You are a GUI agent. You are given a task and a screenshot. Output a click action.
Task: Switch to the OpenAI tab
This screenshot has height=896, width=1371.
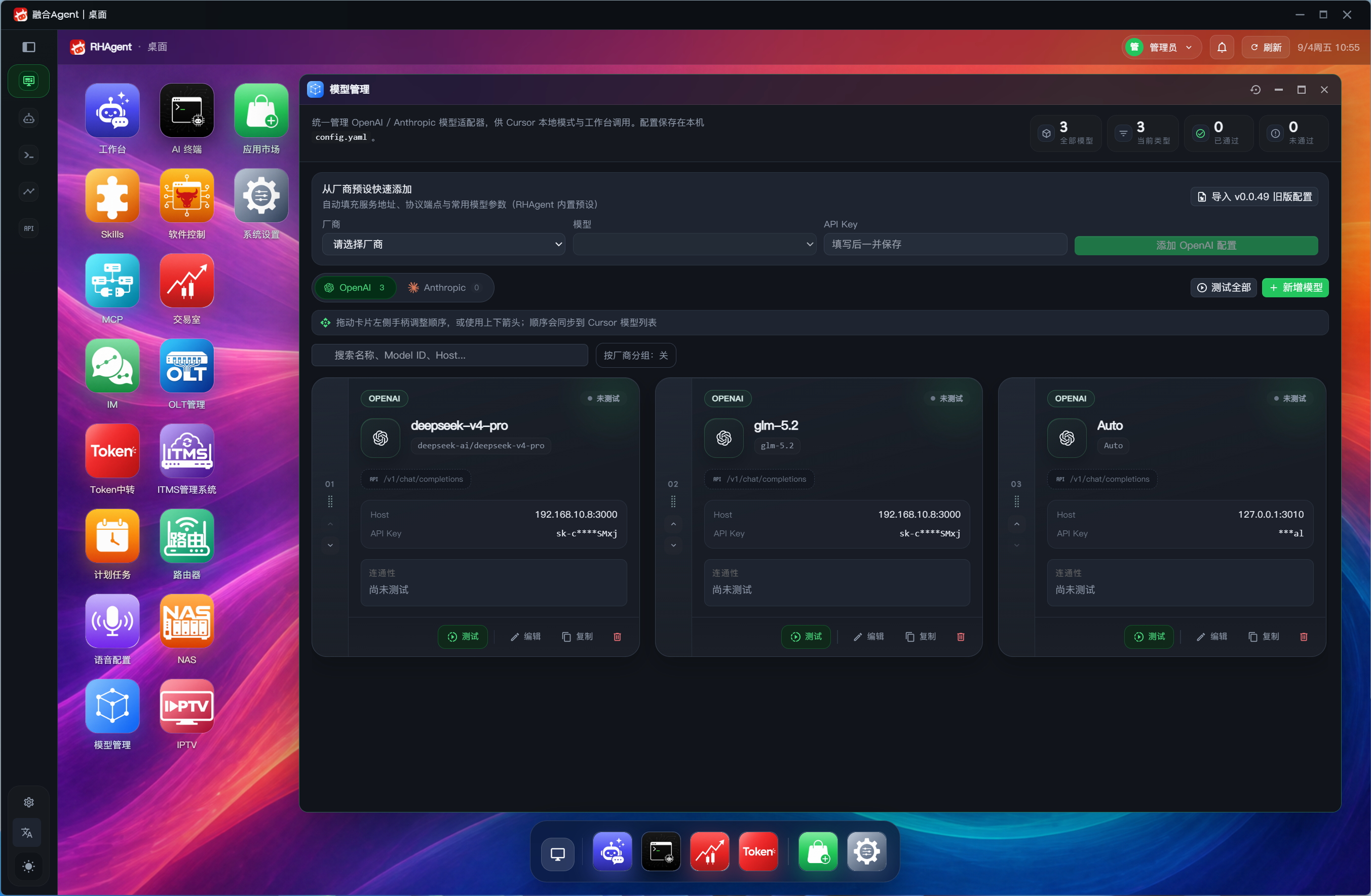coord(355,287)
